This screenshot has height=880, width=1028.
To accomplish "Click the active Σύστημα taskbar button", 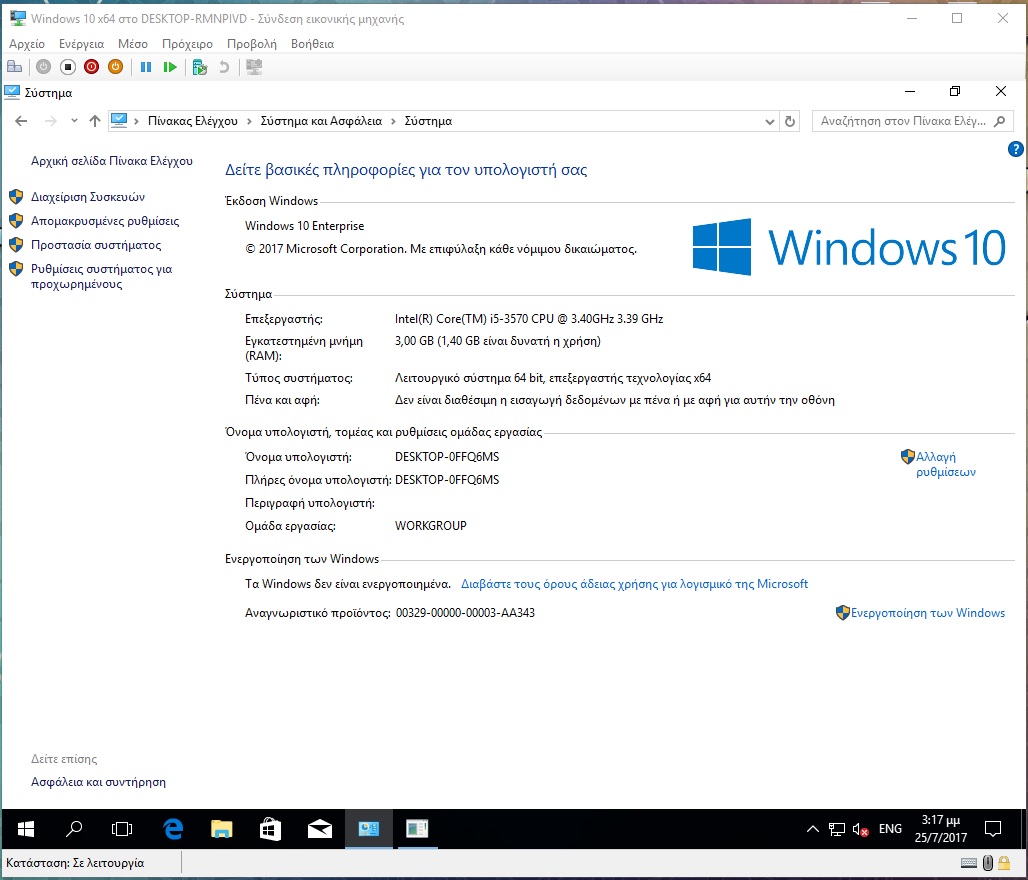I will [368, 830].
